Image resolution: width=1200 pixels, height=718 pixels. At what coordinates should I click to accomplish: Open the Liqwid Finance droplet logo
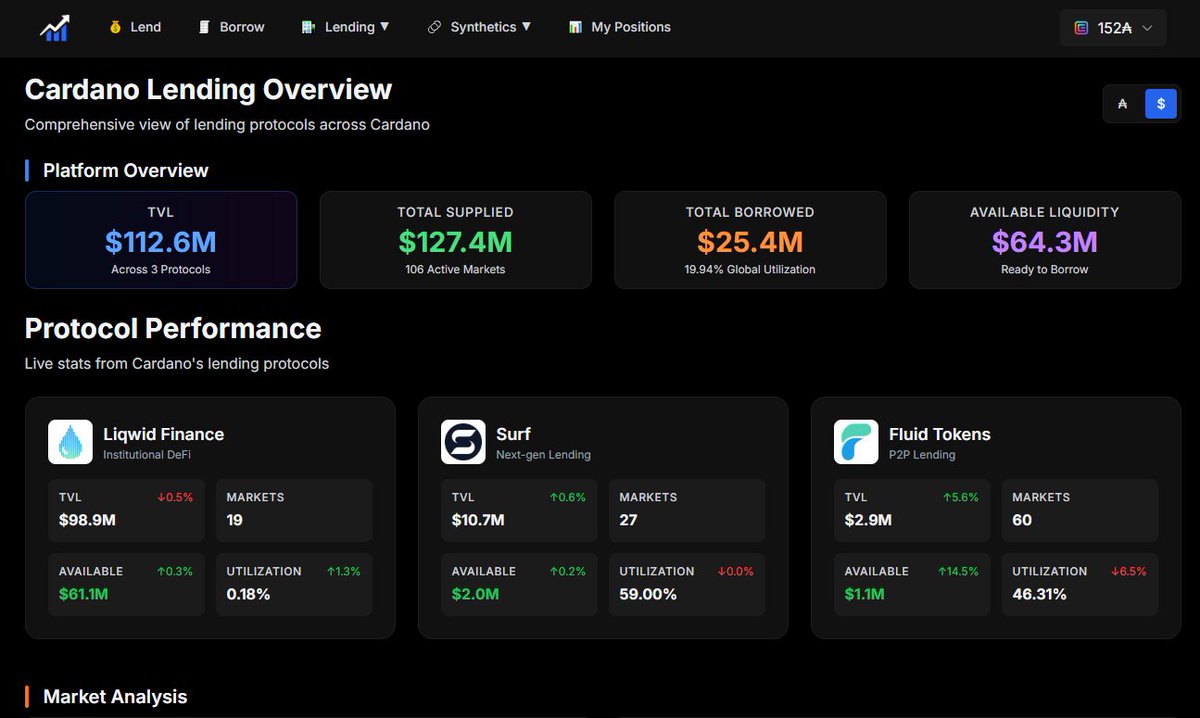click(69, 441)
